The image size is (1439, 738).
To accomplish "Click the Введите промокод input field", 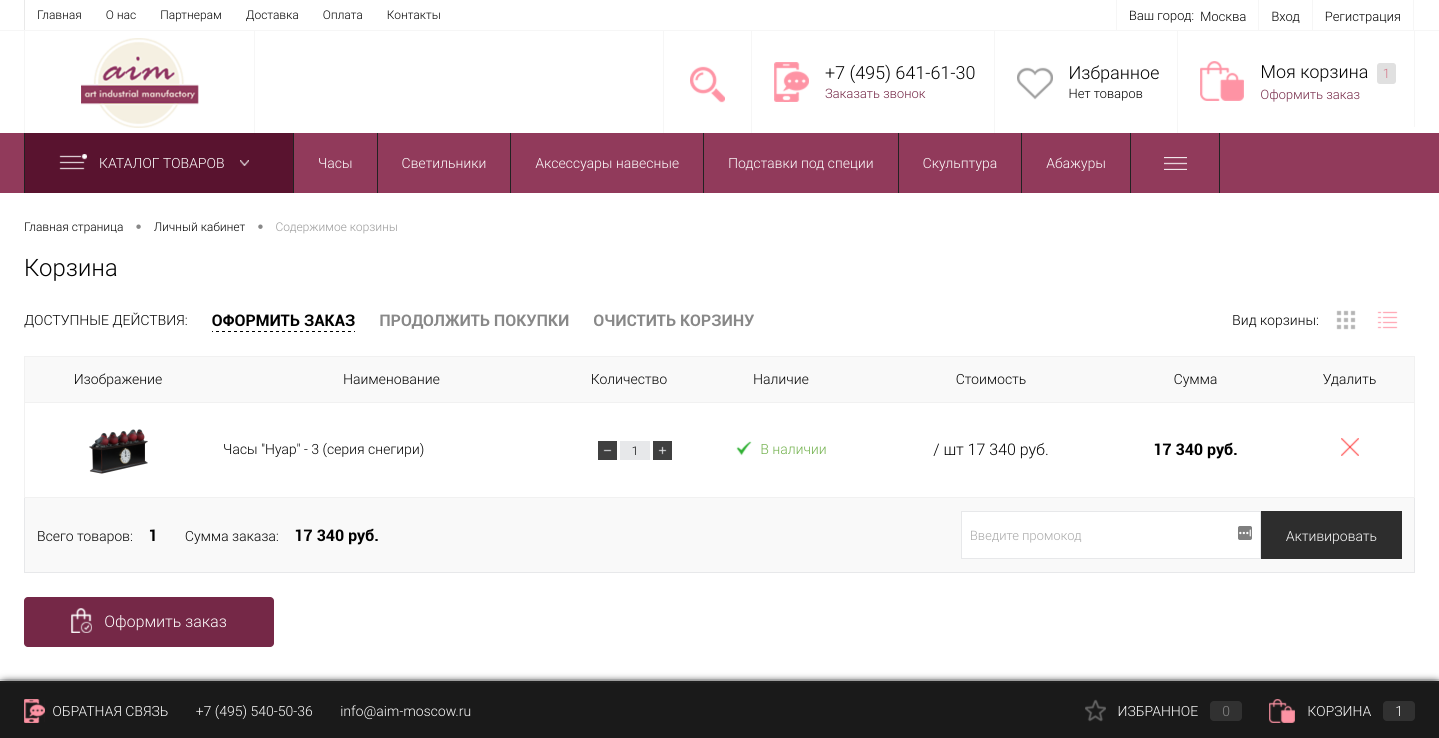I will [1095, 535].
